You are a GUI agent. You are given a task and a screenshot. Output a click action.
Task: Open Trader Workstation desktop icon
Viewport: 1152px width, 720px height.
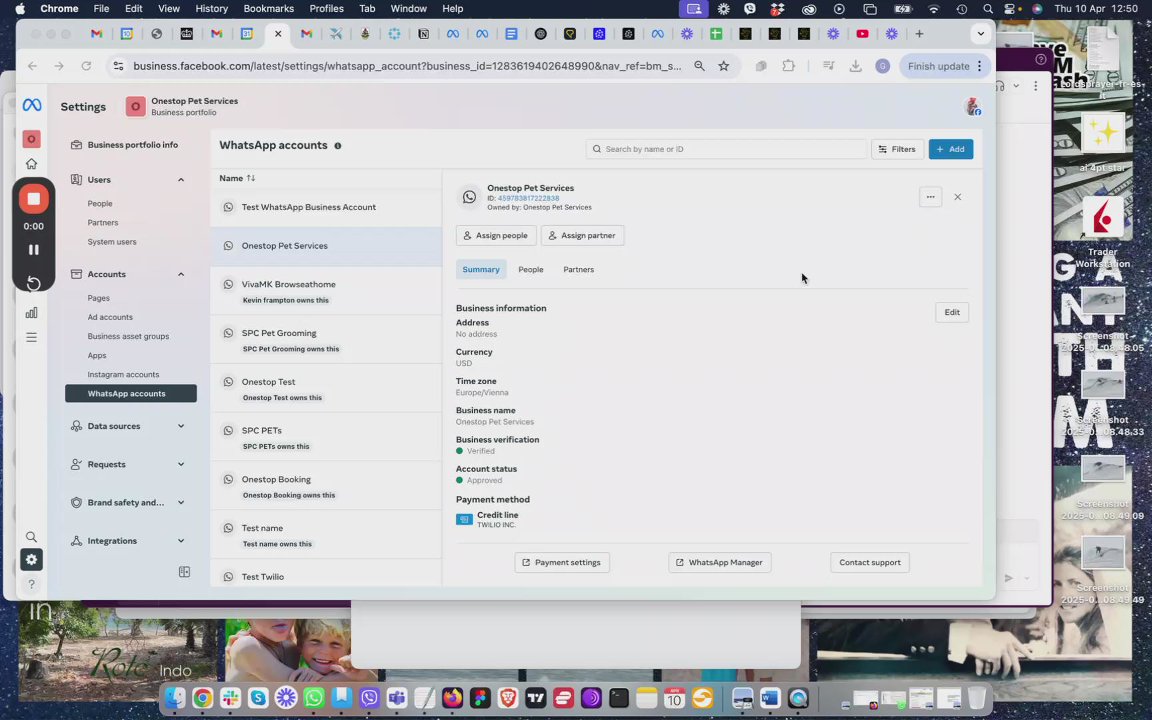1102,228
